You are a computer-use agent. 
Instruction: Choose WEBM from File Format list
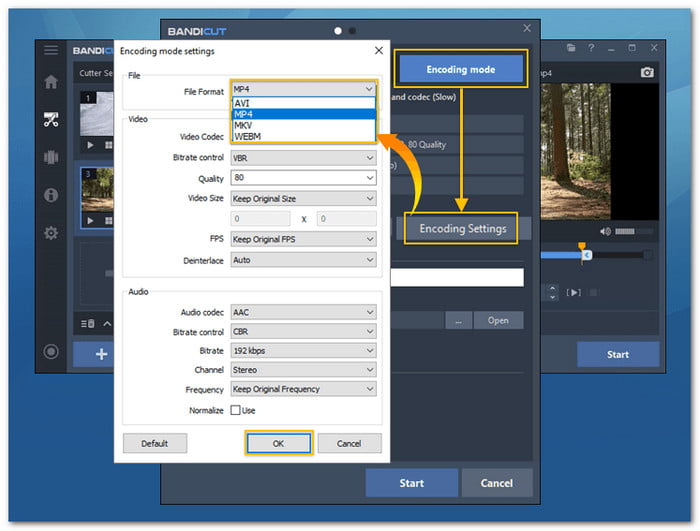coord(304,136)
